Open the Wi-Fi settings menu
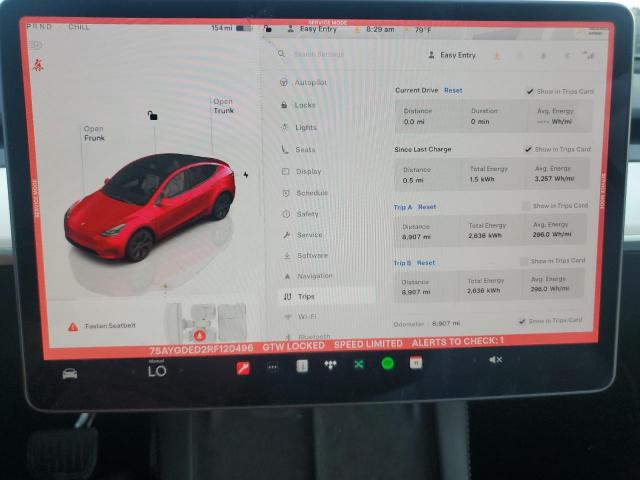 (301, 317)
